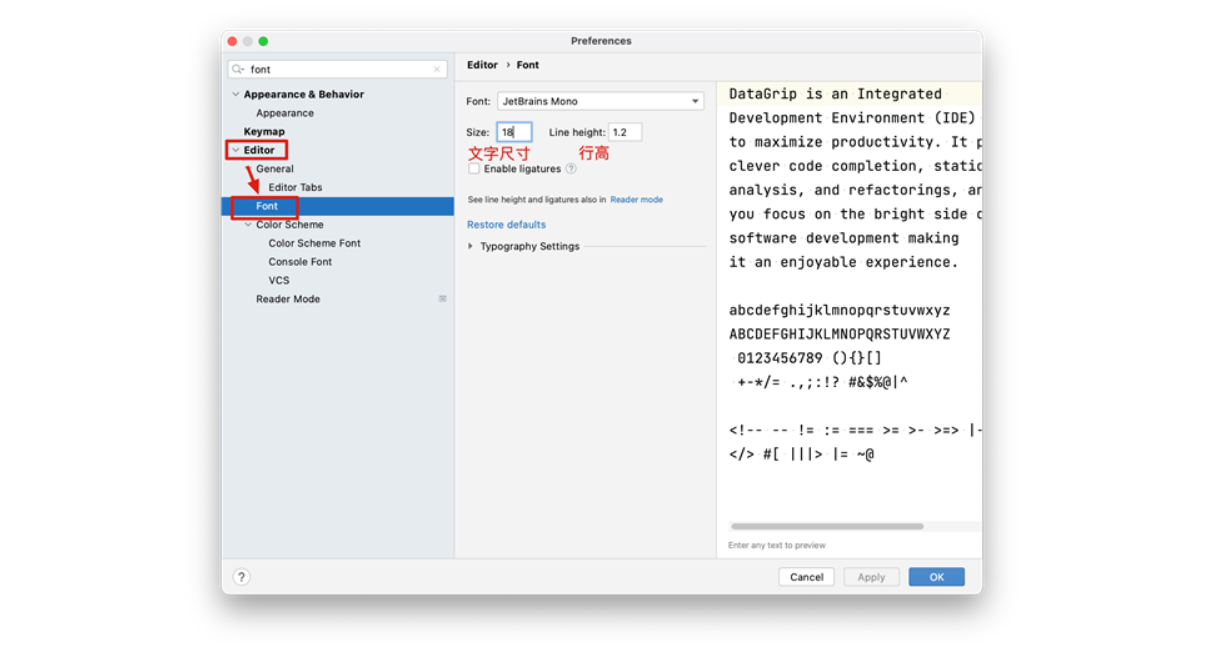Image resolution: width=1206 pixels, height=652 pixels.
Task: Open Keymap settings page
Action: click(264, 132)
